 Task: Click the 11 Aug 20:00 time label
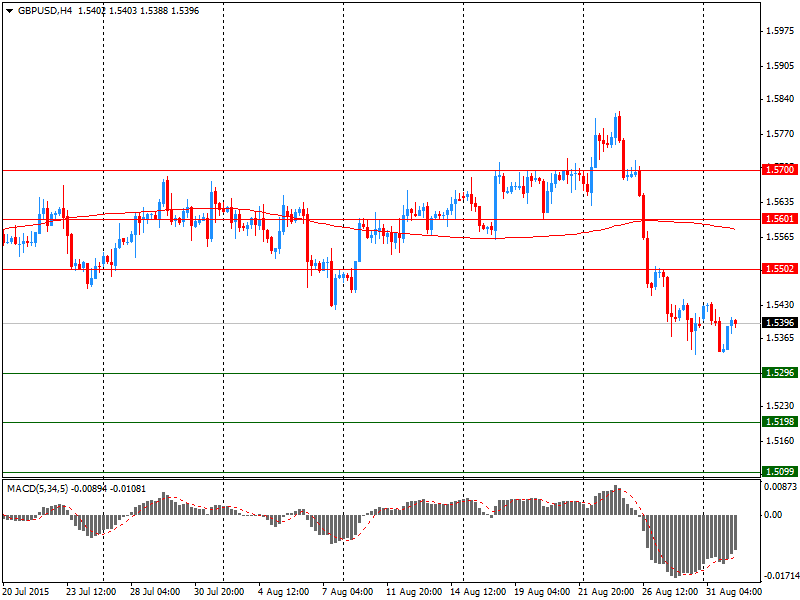pos(414,592)
